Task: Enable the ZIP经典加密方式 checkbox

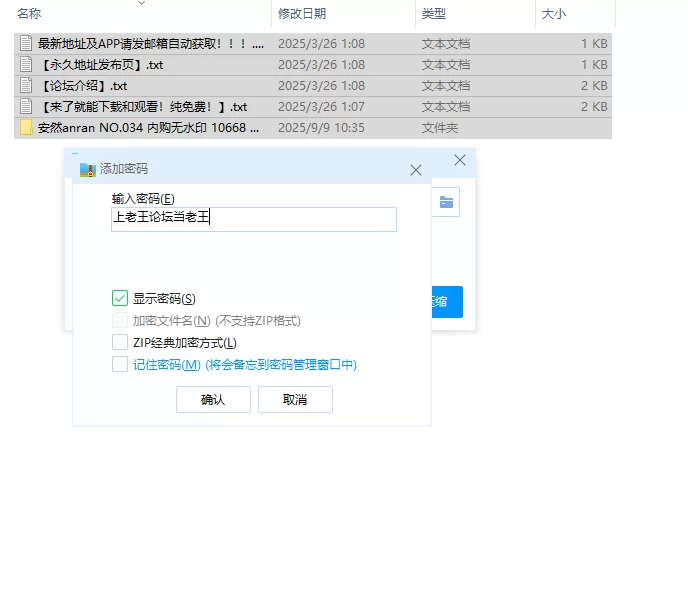Action: point(120,343)
